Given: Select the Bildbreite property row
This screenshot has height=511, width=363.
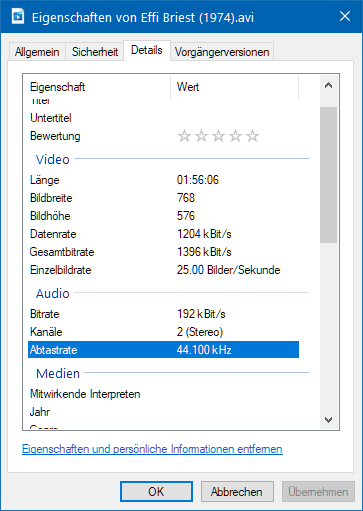Looking at the screenshot, I should [163, 198].
